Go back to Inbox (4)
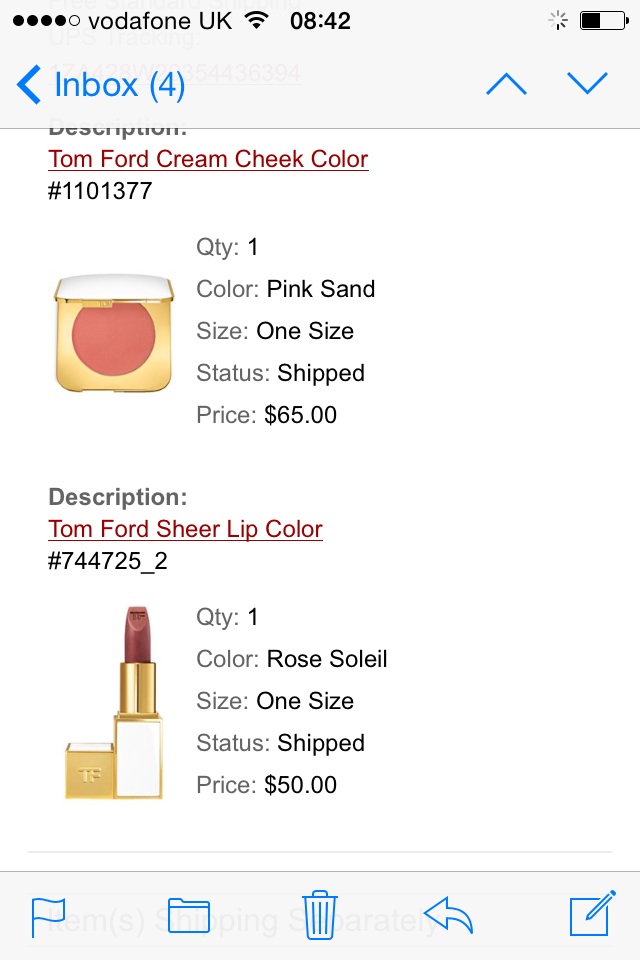The image size is (640, 960). (x=101, y=84)
